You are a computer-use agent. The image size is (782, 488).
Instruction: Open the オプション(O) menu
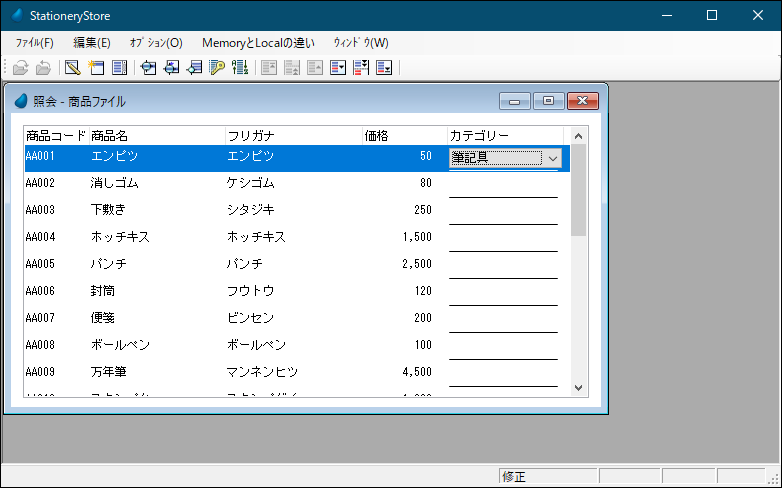pos(156,43)
